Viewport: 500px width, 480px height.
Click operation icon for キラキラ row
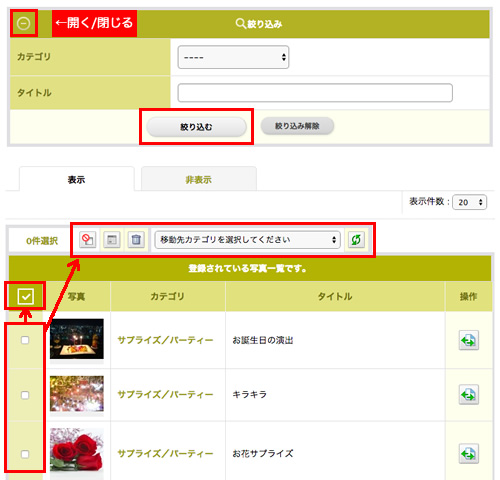click(x=469, y=395)
